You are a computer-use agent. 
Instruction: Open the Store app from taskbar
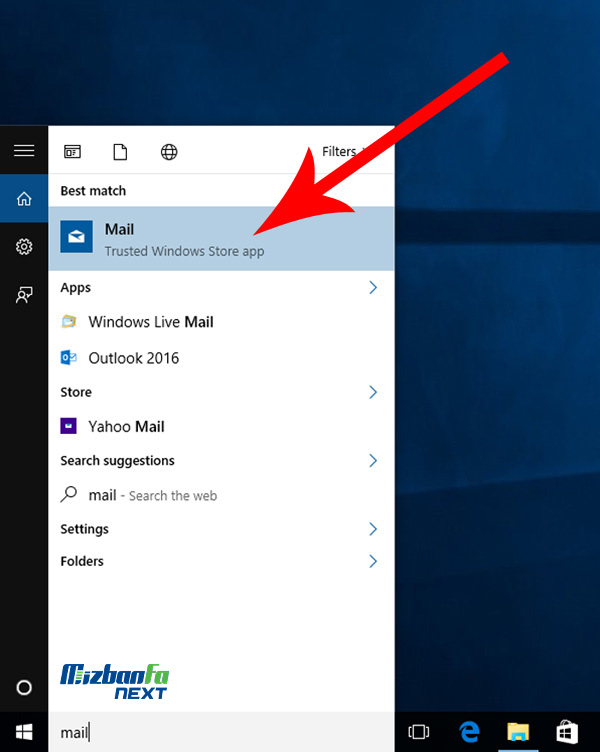tap(566, 732)
